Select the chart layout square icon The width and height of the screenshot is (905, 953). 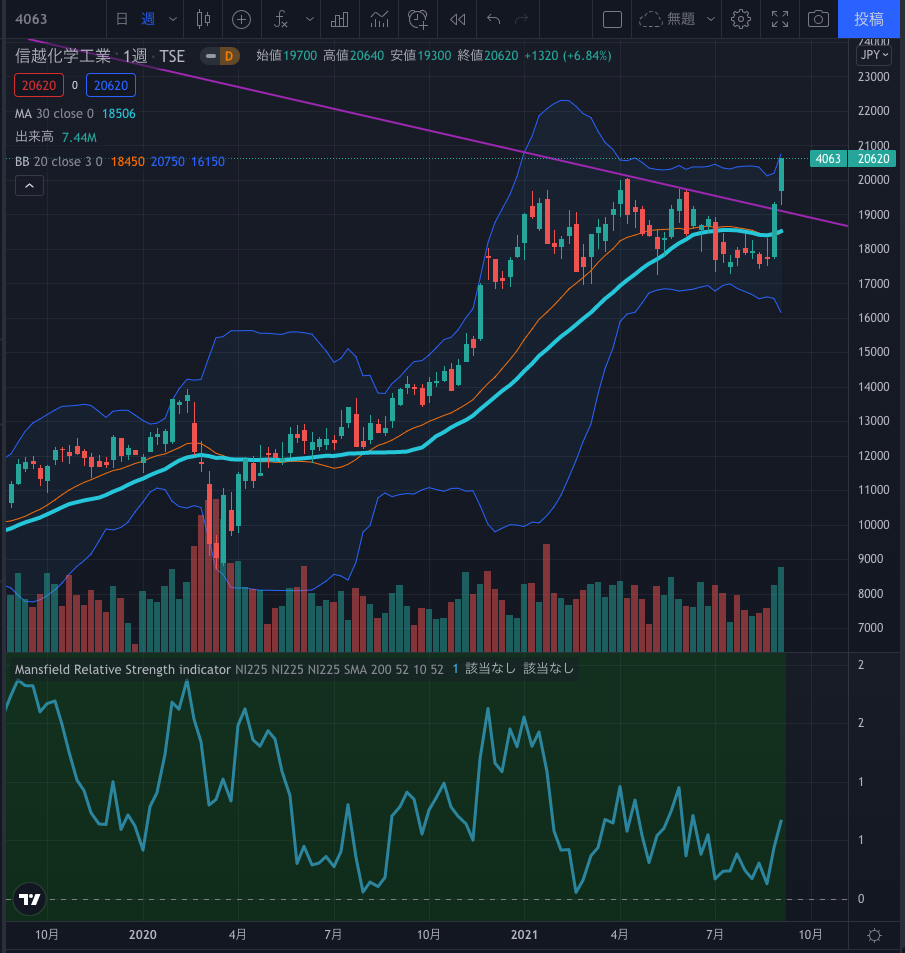(612, 19)
